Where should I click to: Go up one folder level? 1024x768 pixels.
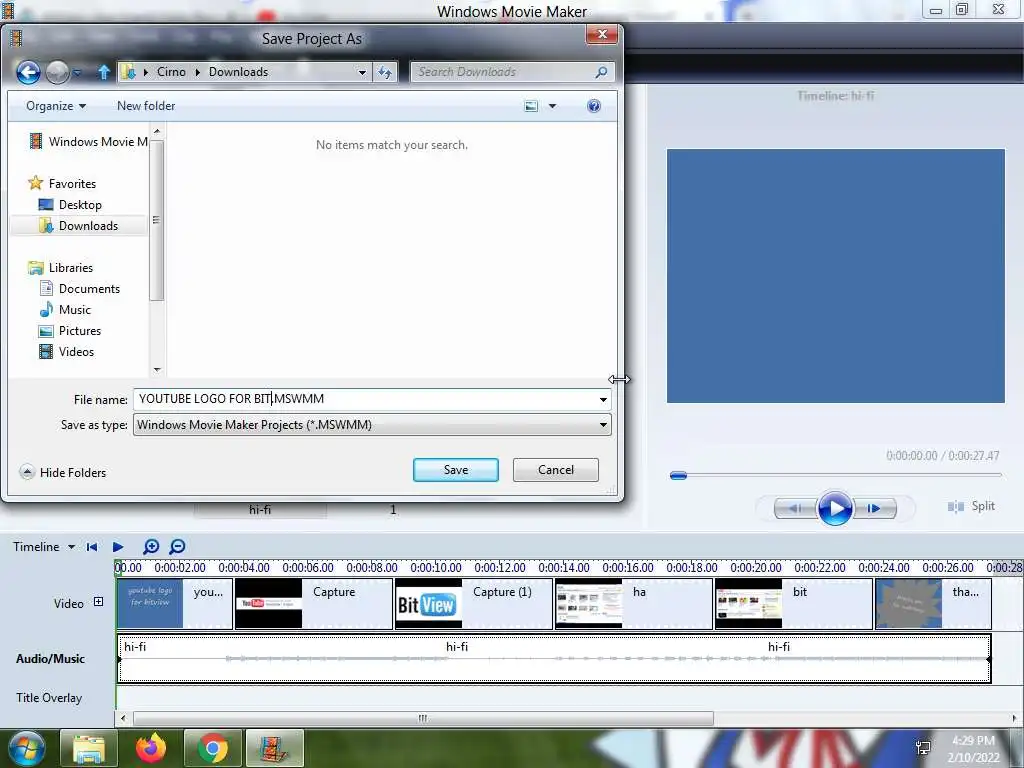click(x=103, y=72)
